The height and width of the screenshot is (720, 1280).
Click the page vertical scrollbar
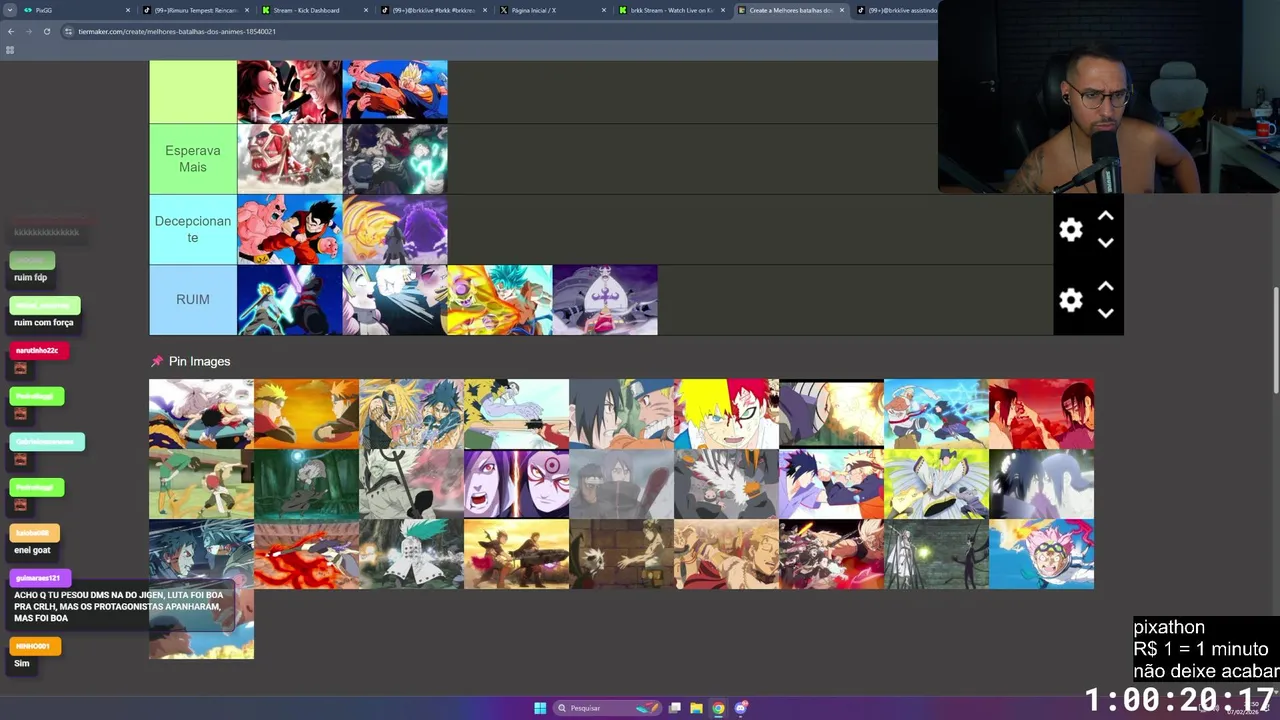click(x=1274, y=340)
